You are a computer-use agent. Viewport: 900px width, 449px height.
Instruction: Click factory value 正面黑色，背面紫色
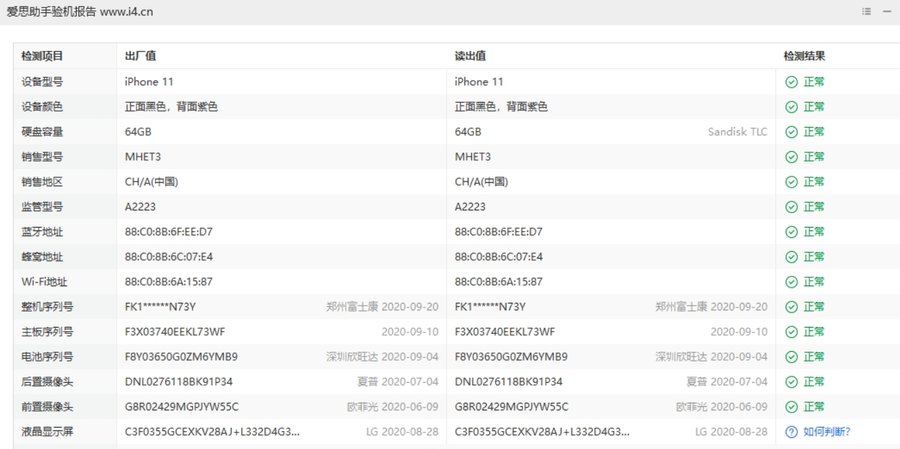point(171,107)
